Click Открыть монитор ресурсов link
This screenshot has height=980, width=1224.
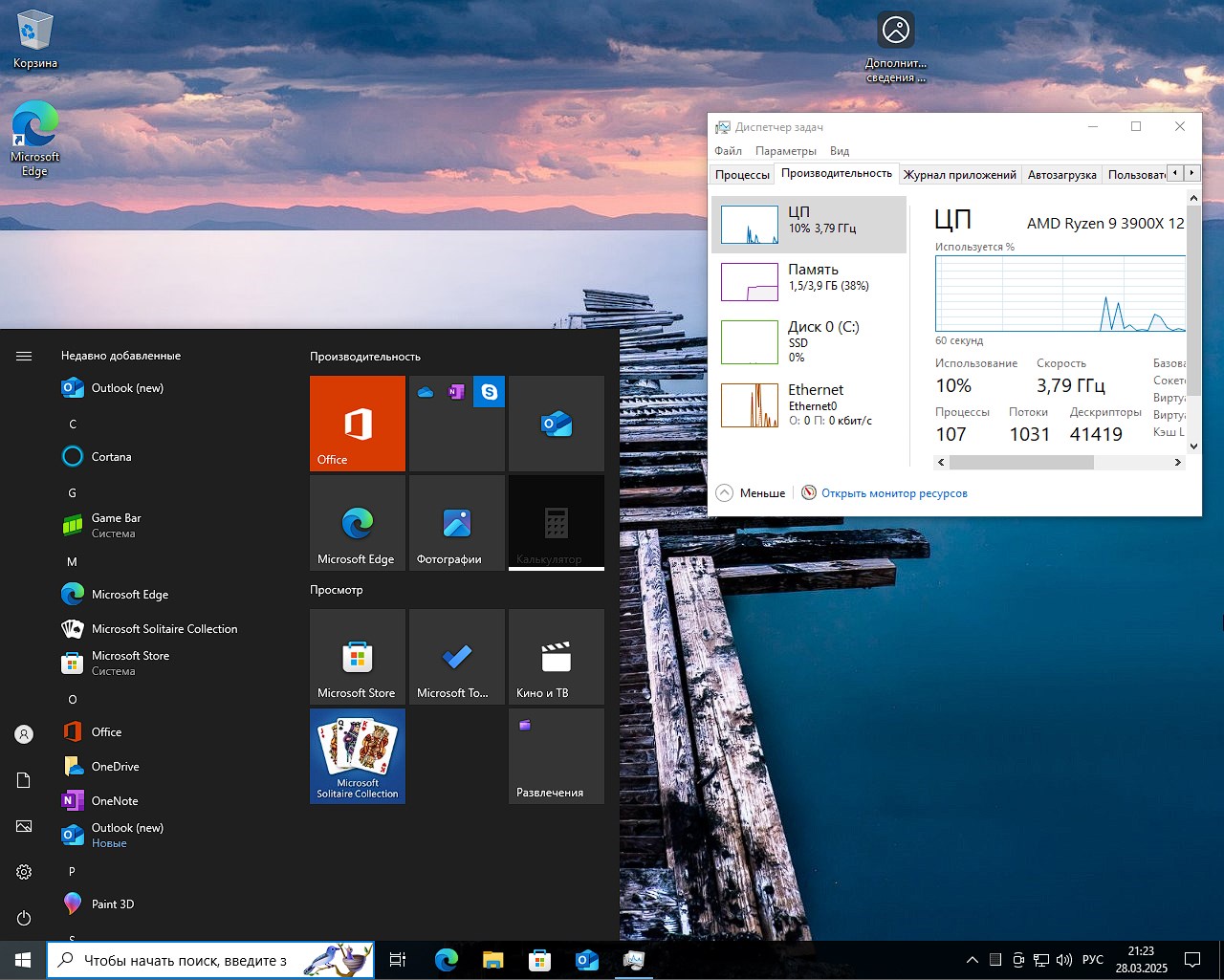(x=893, y=493)
